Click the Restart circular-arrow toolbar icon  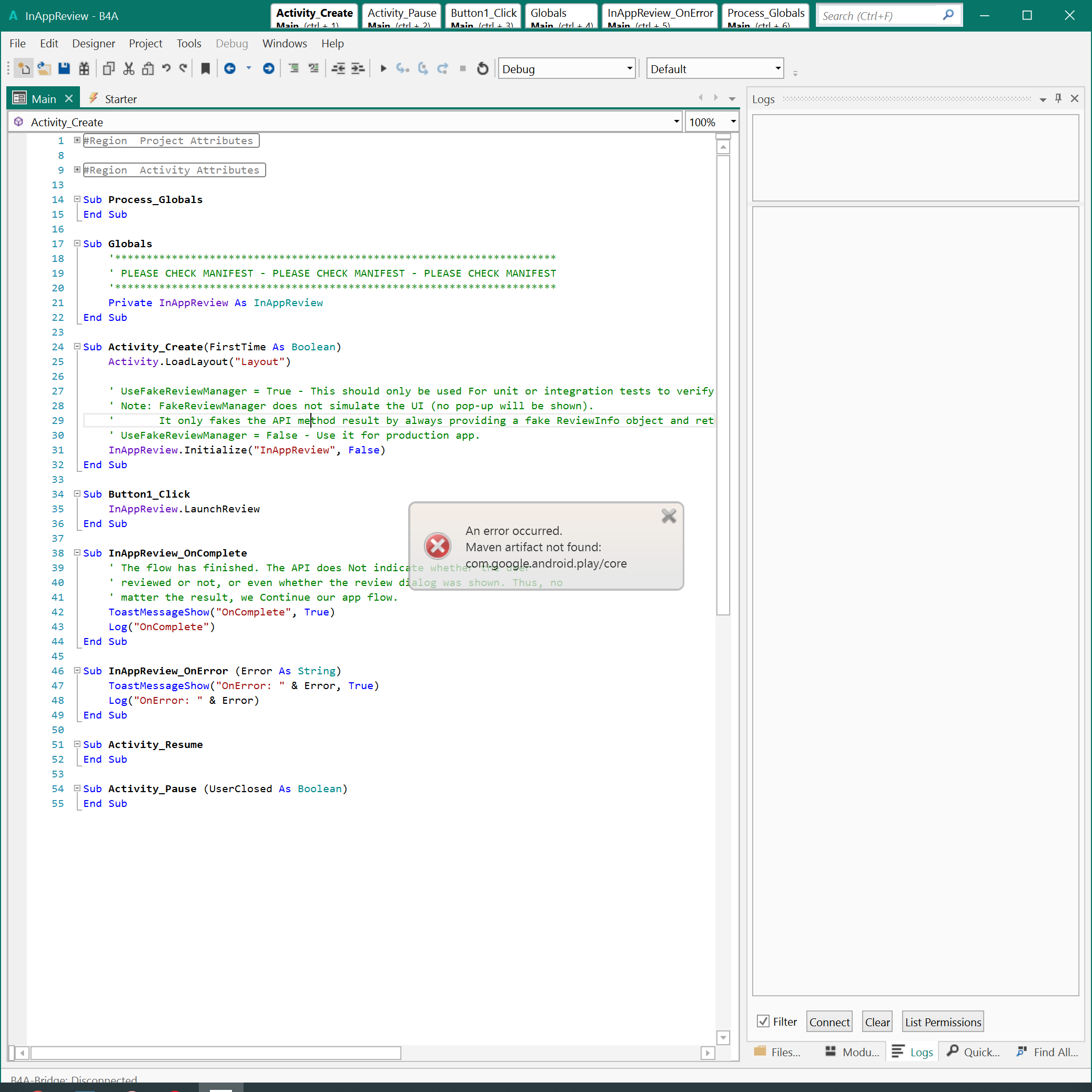[482, 68]
